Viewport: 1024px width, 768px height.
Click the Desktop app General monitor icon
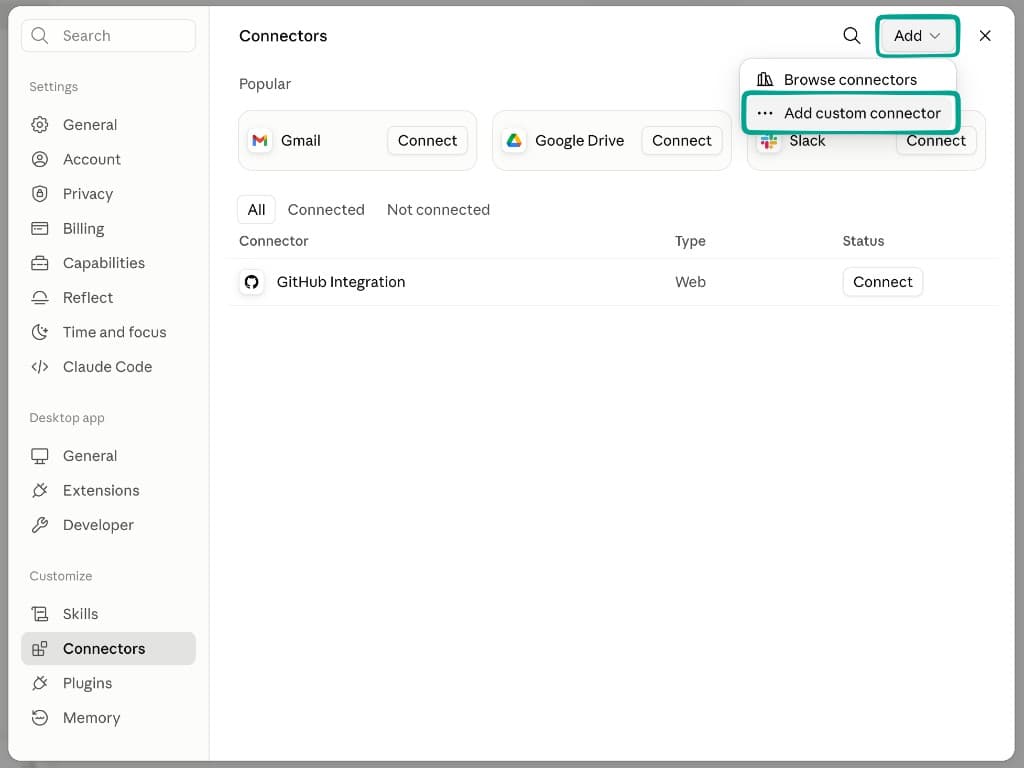click(x=40, y=456)
